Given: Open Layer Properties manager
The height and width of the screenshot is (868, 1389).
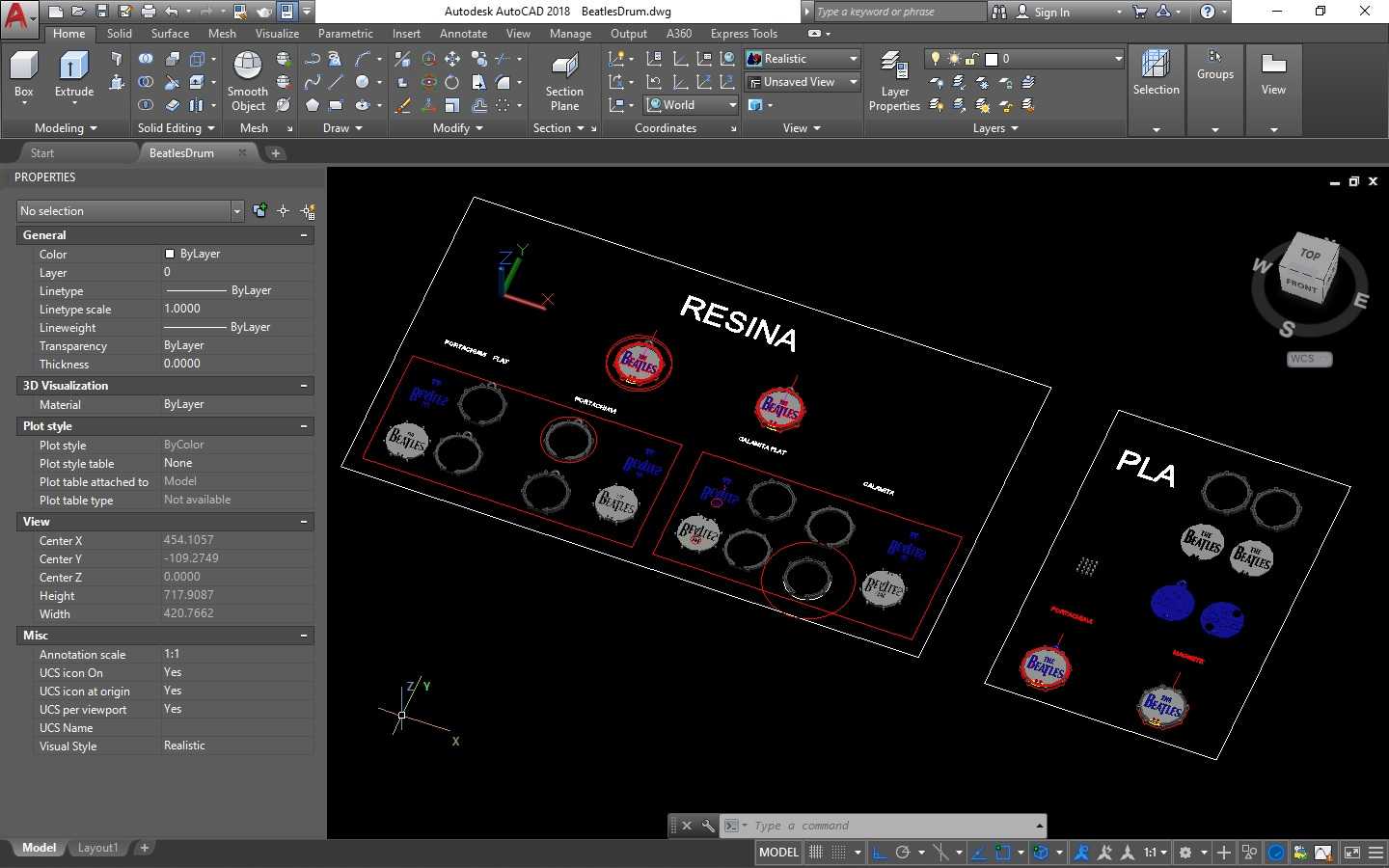Looking at the screenshot, I should (894, 81).
